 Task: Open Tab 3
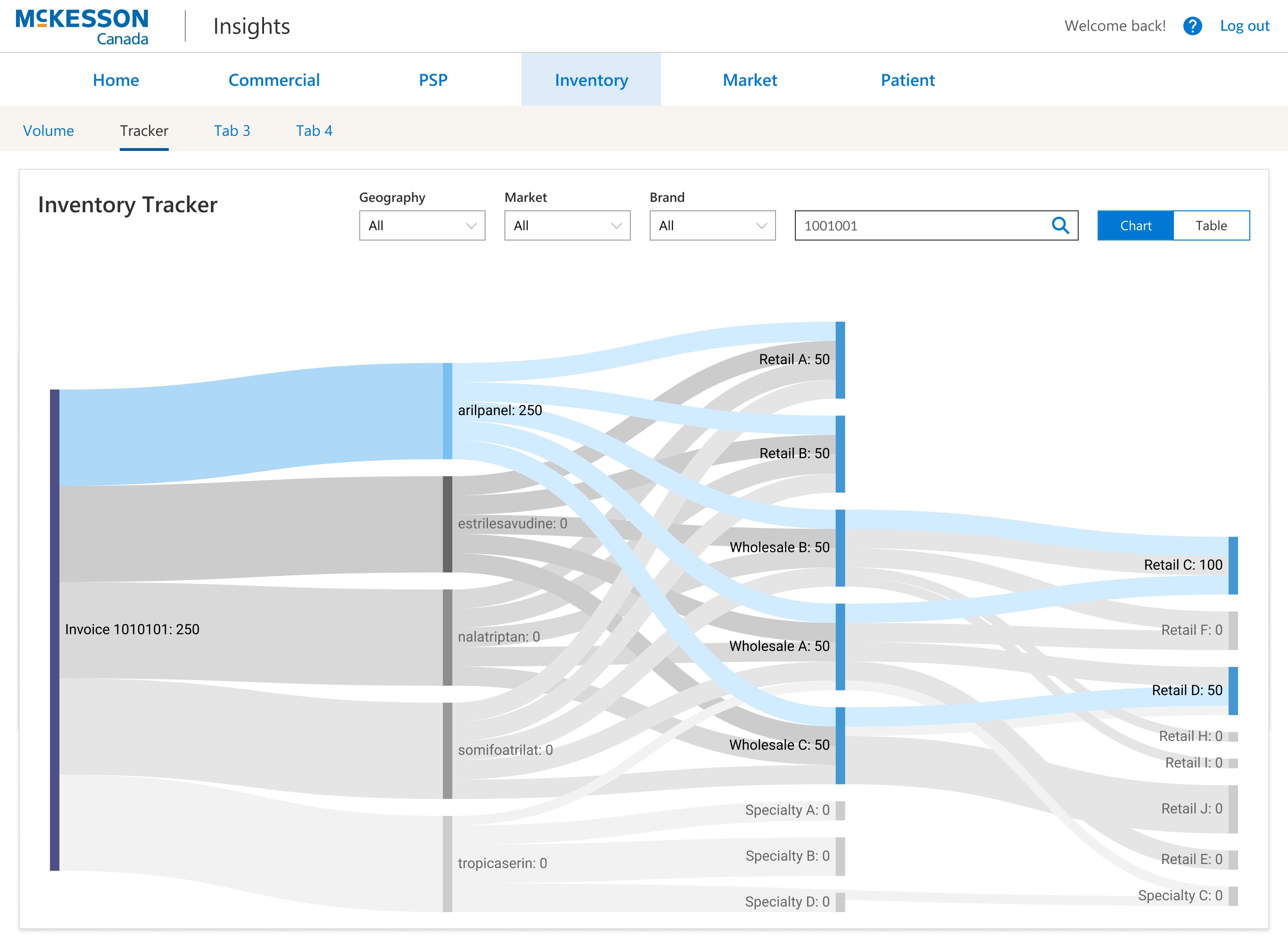231,131
